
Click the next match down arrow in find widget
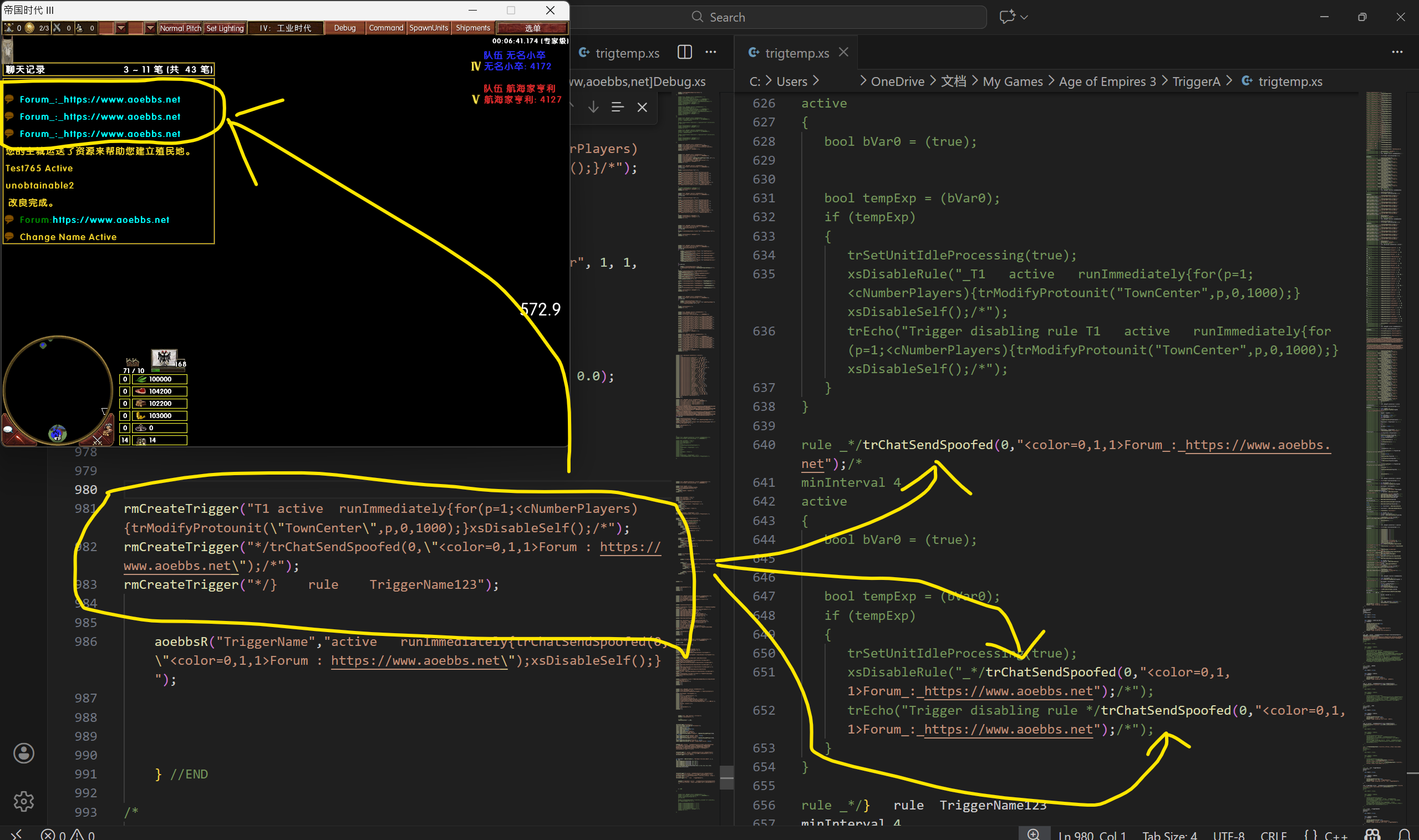(593, 107)
